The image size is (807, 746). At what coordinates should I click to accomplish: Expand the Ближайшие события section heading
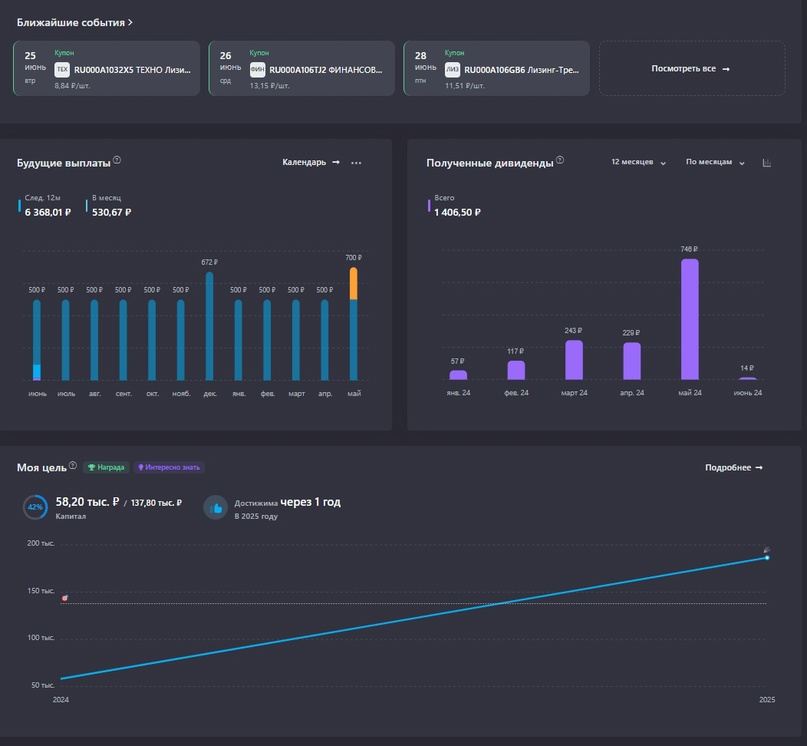click(75, 22)
